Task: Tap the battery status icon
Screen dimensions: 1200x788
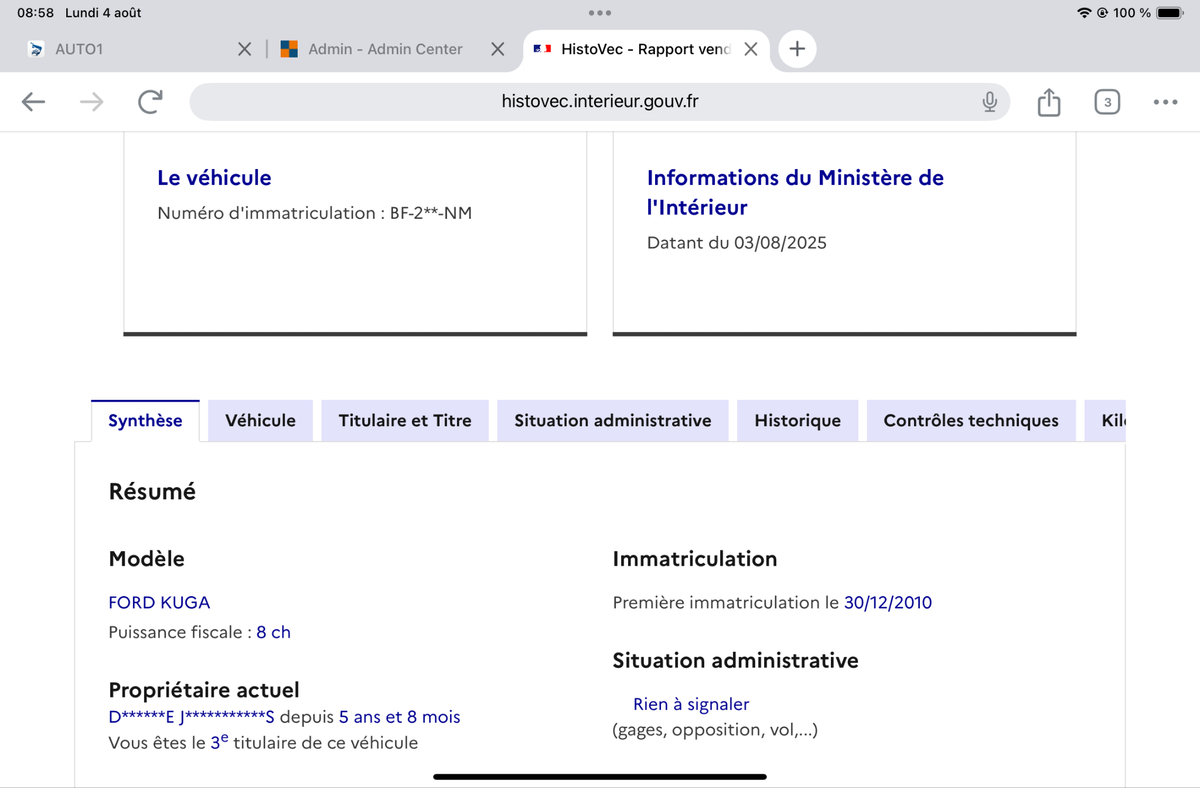Action: [x=1170, y=13]
